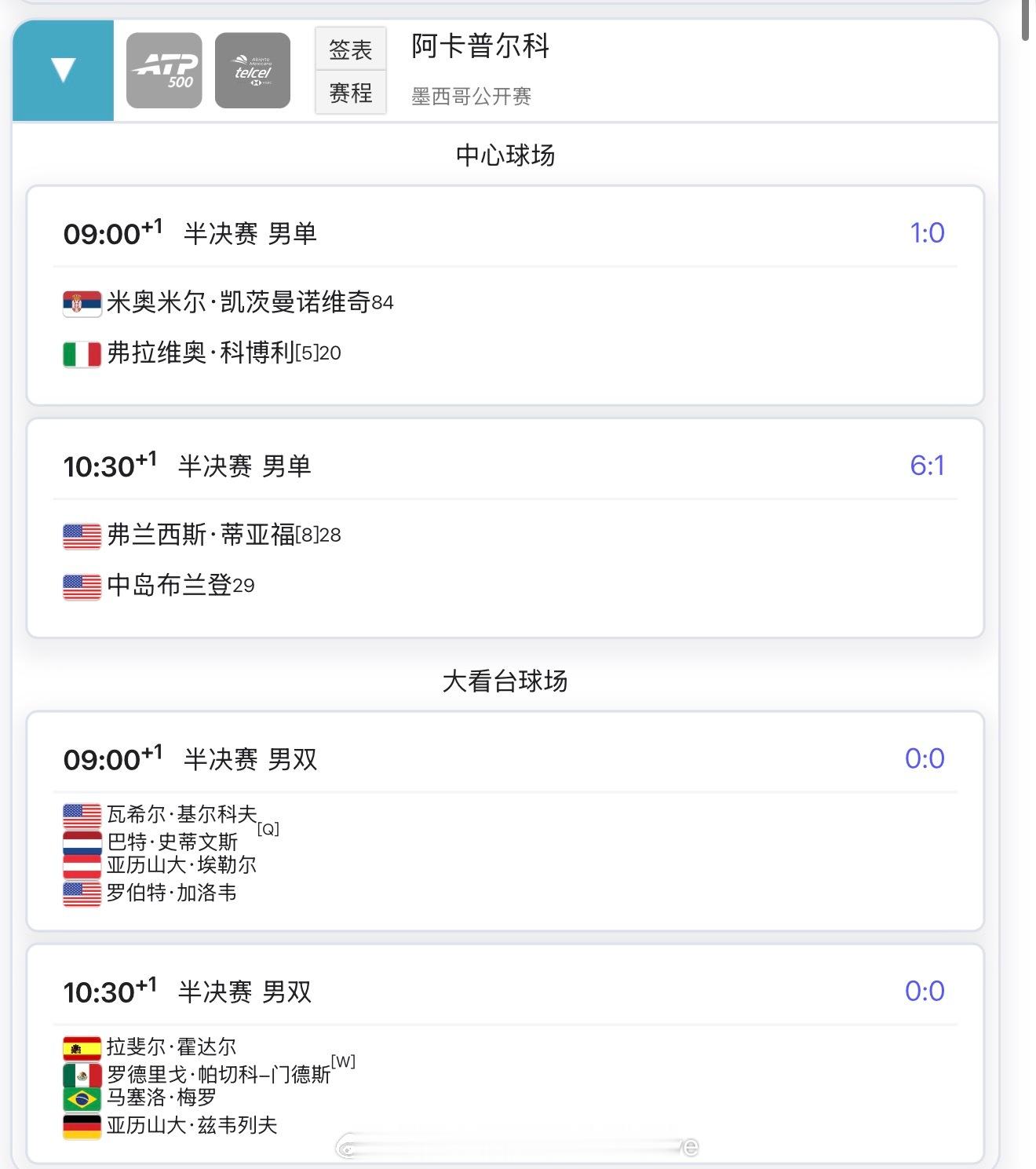Click the Brazilian flag beside 马塞洛·梅罗
Screen dimensions: 1036x1169
82,1098
